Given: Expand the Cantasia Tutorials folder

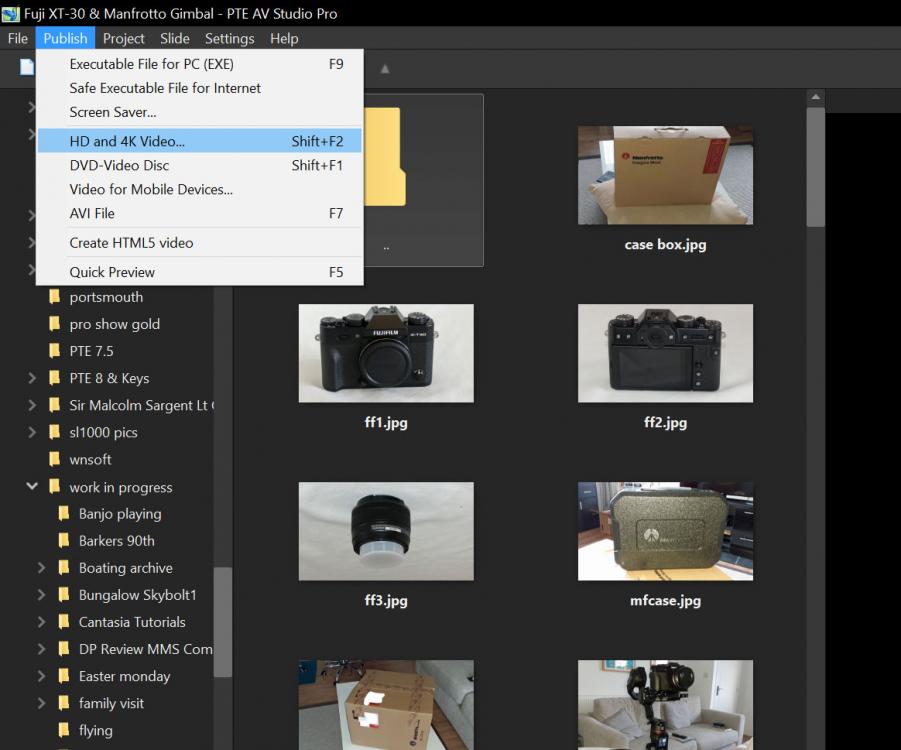Looking at the screenshot, I should click(x=41, y=622).
